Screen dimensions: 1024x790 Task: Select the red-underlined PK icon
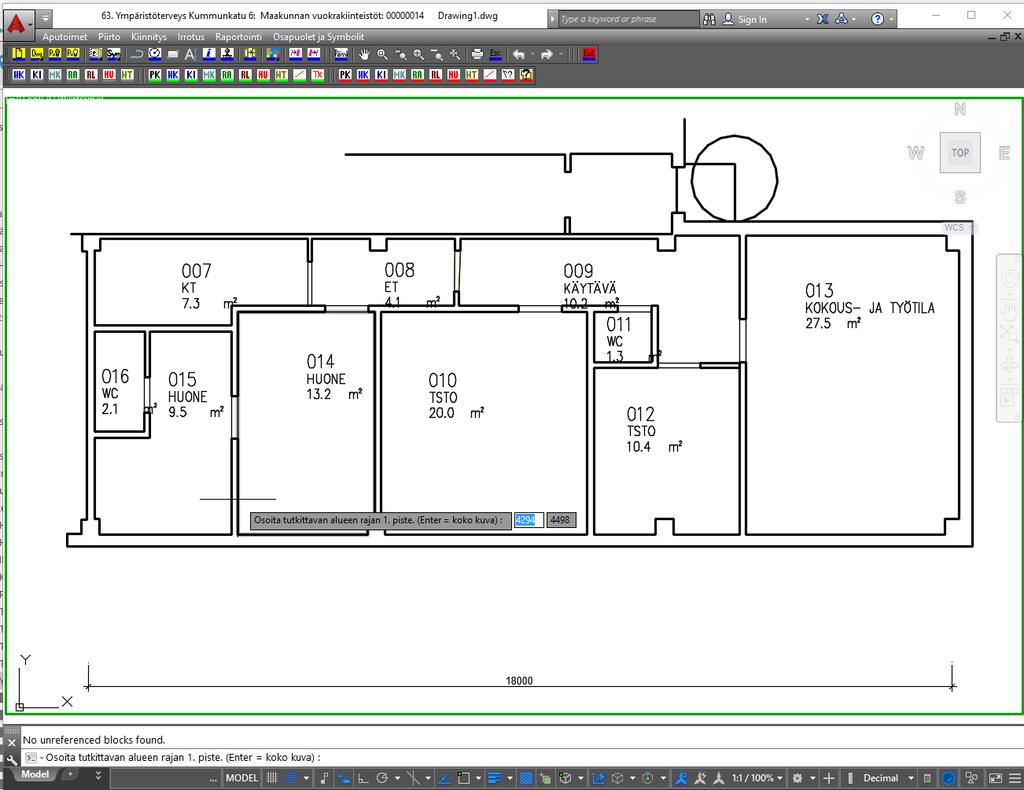[x=345, y=75]
